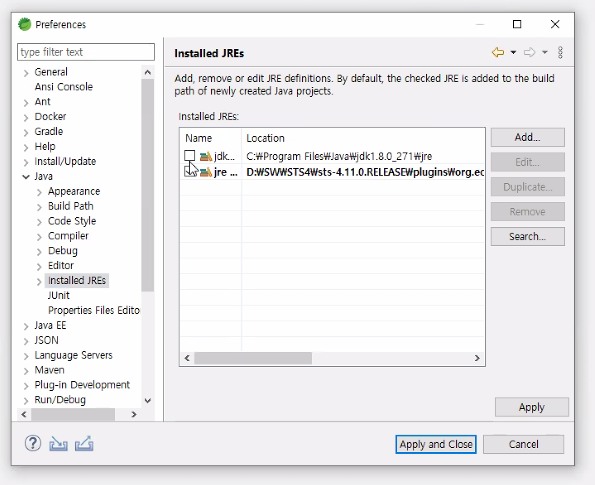This screenshot has height=485, width=595.
Task: Select Ansi Console in the tree
Action: tap(64, 87)
